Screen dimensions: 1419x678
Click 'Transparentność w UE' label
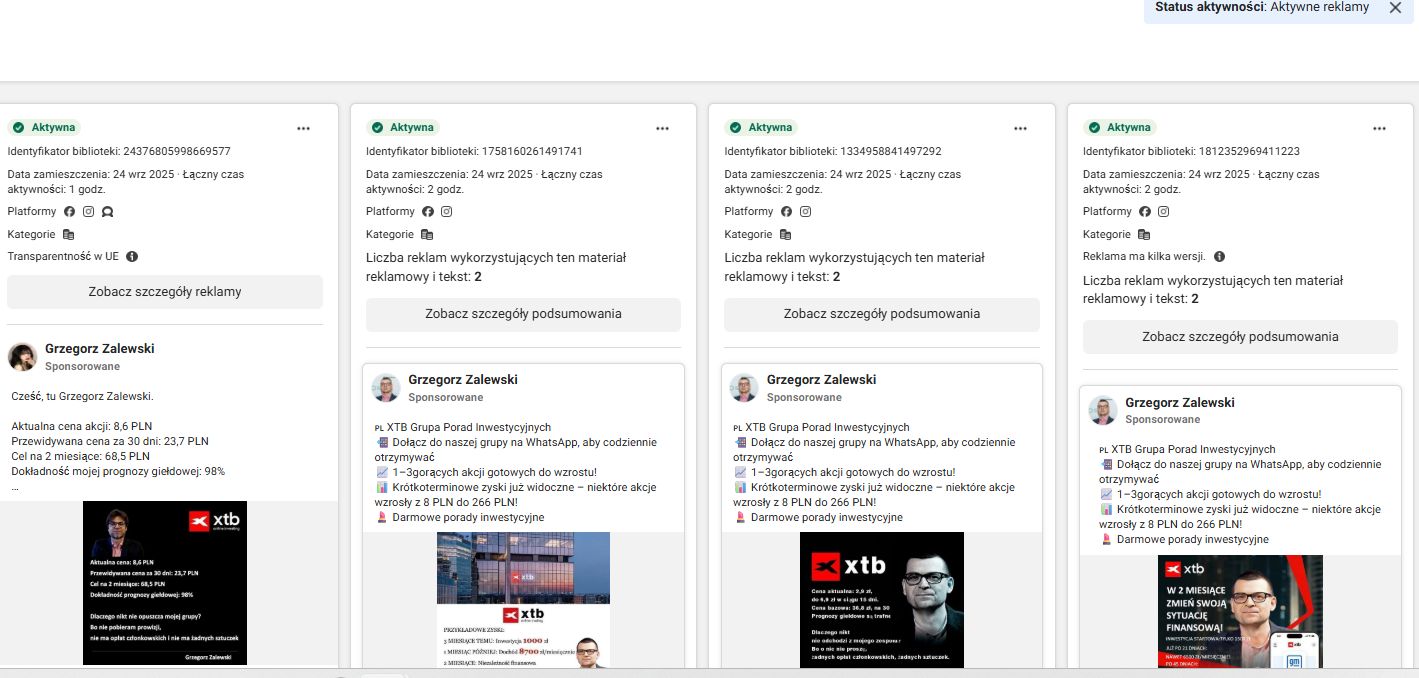pos(63,256)
